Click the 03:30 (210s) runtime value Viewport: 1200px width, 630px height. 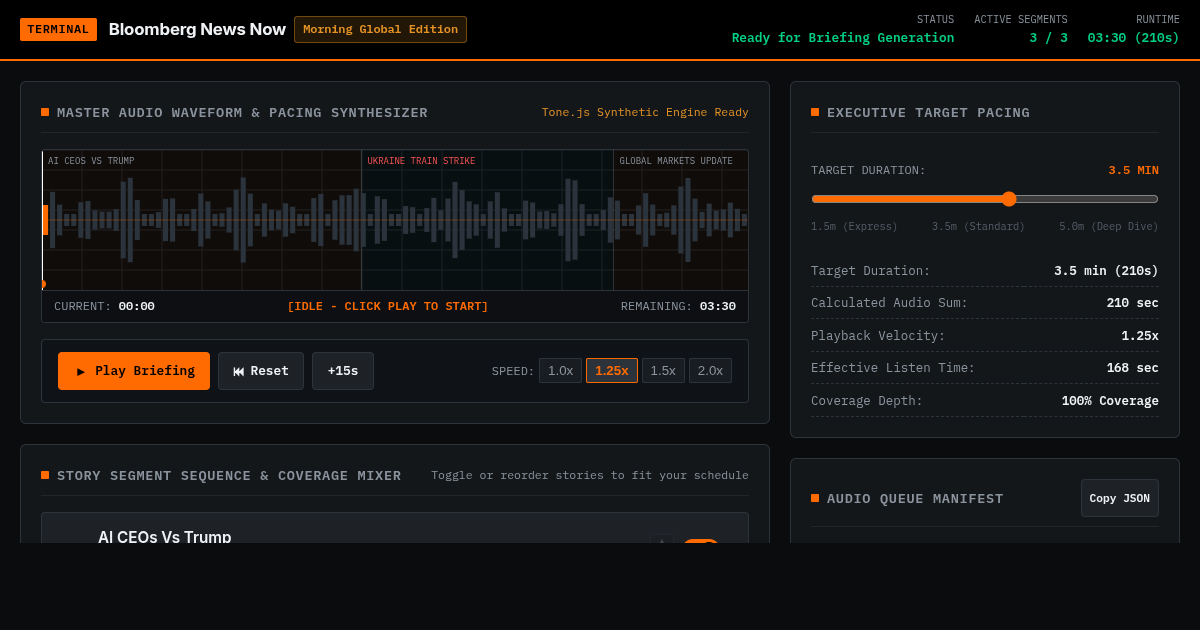pos(1133,38)
